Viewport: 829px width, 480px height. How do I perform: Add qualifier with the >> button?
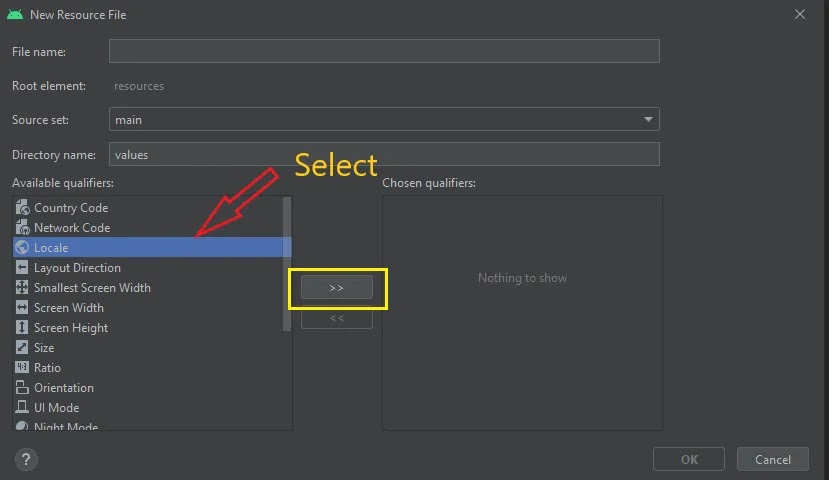[x=337, y=288]
